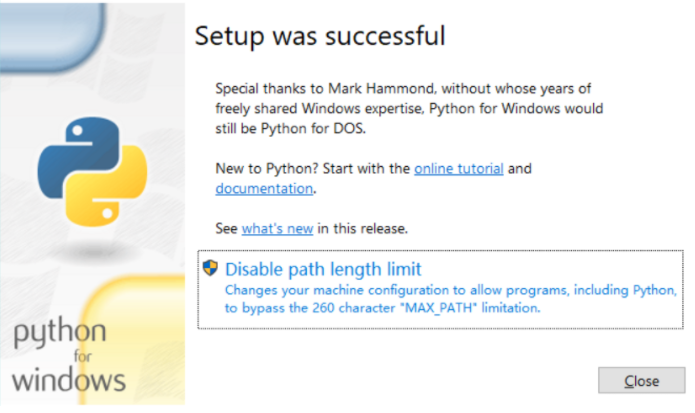
Task: Click the word python in sidebar wordmark
Action: pyautogui.click(x=60, y=332)
